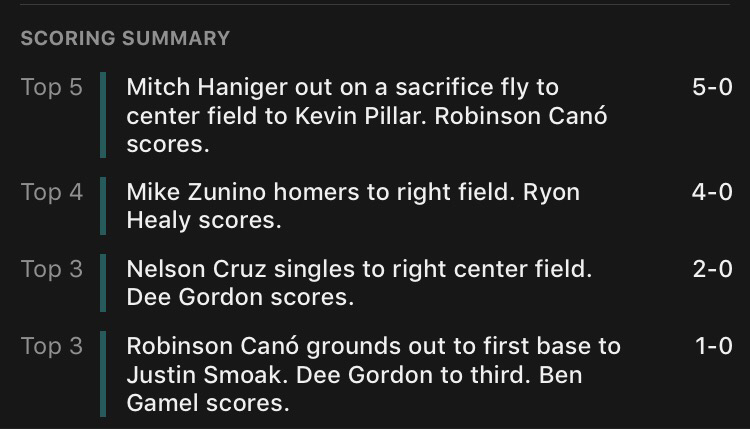
Task: Select the Top 5 inning label
Action: (x=52, y=87)
